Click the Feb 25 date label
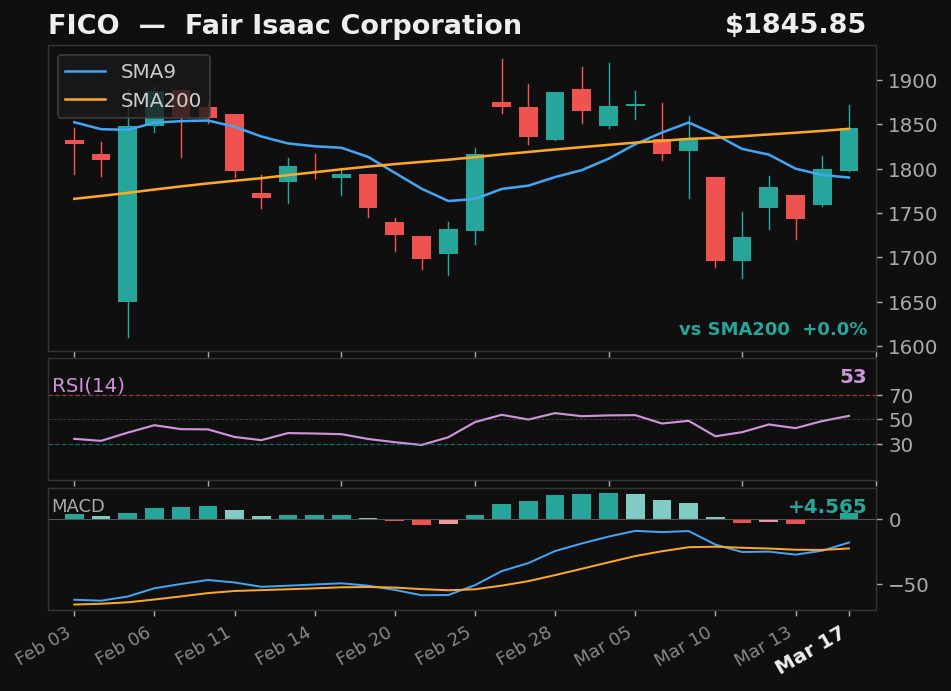This screenshot has height=691, width=951. tap(445, 645)
